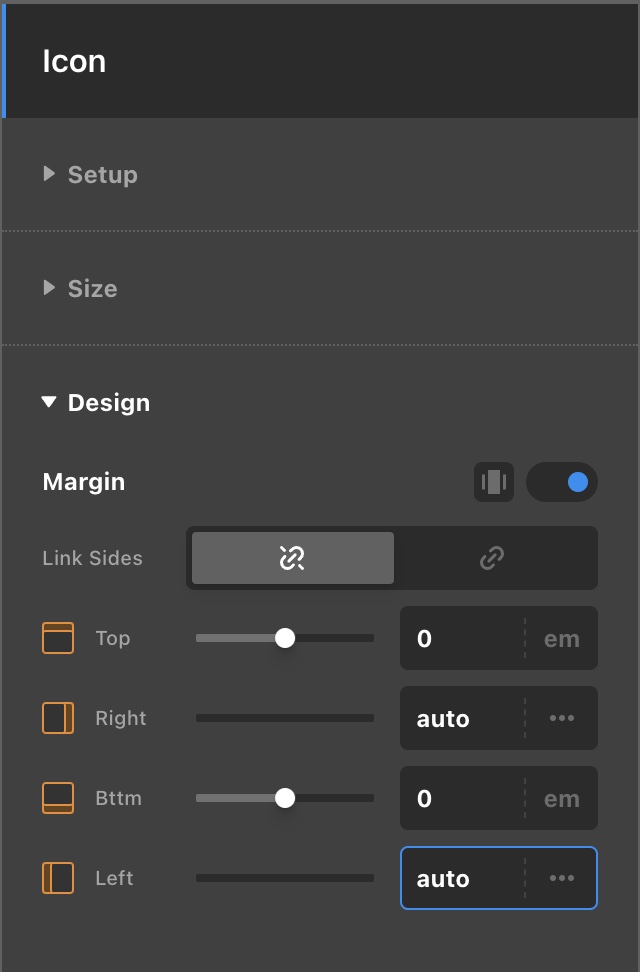Collapse the Design section
640x972 pixels.
coord(96,402)
